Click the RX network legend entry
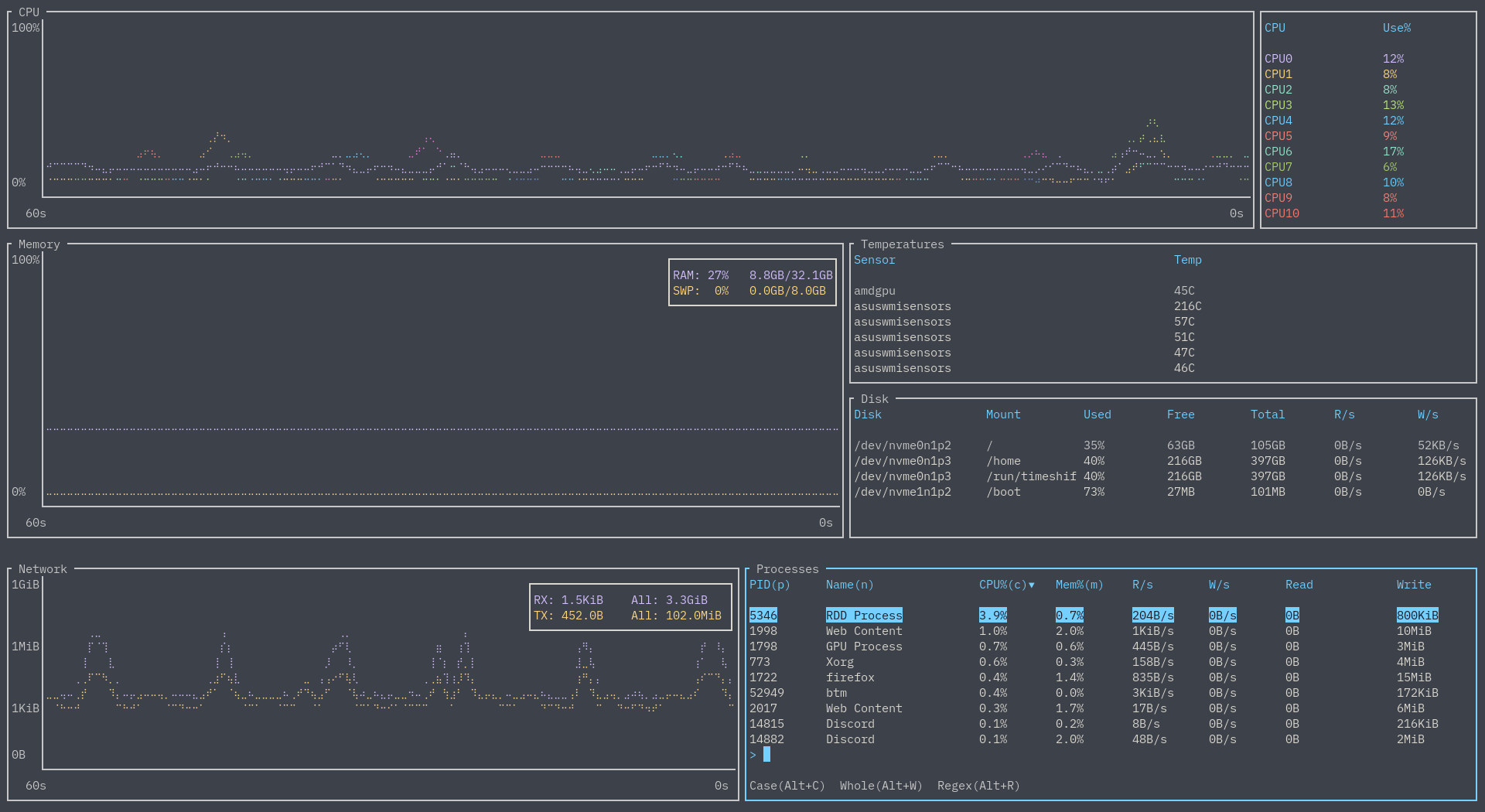The image size is (1485, 812). tap(620, 600)
